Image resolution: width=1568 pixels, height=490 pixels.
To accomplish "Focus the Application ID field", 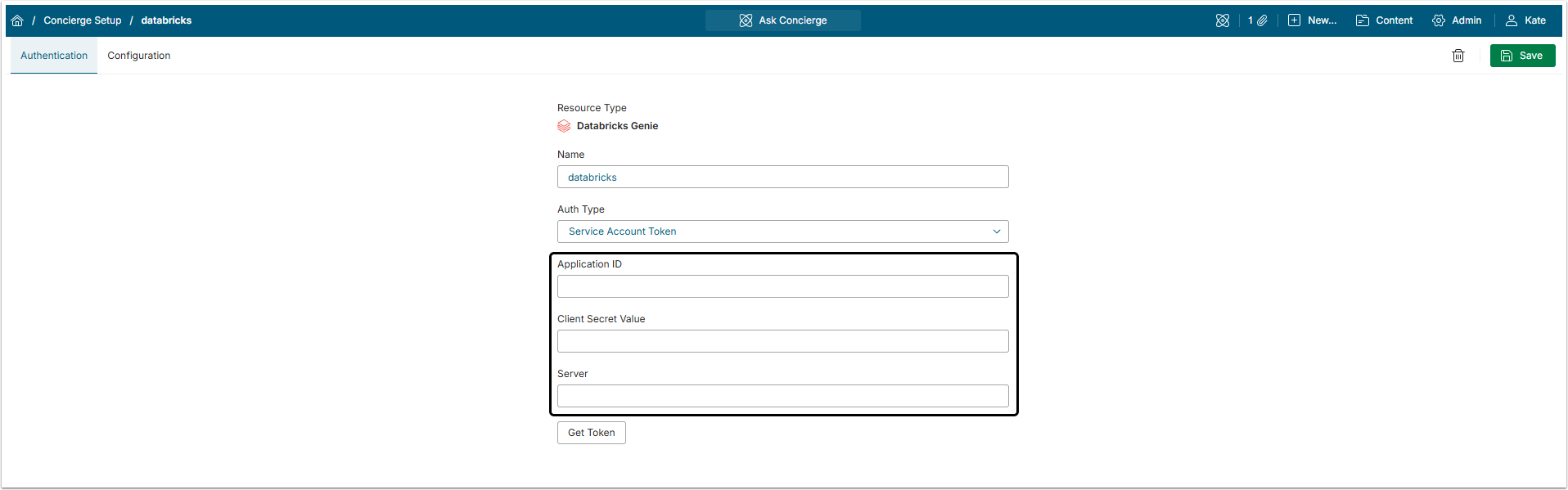I will (783, 286).
